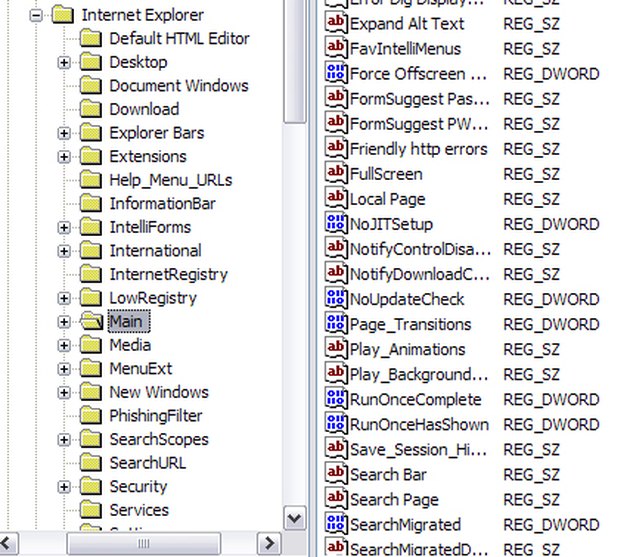Expand the Extensions key
Image resolution: width=630 pixels, height=557 pixels.
pos(64,157)
